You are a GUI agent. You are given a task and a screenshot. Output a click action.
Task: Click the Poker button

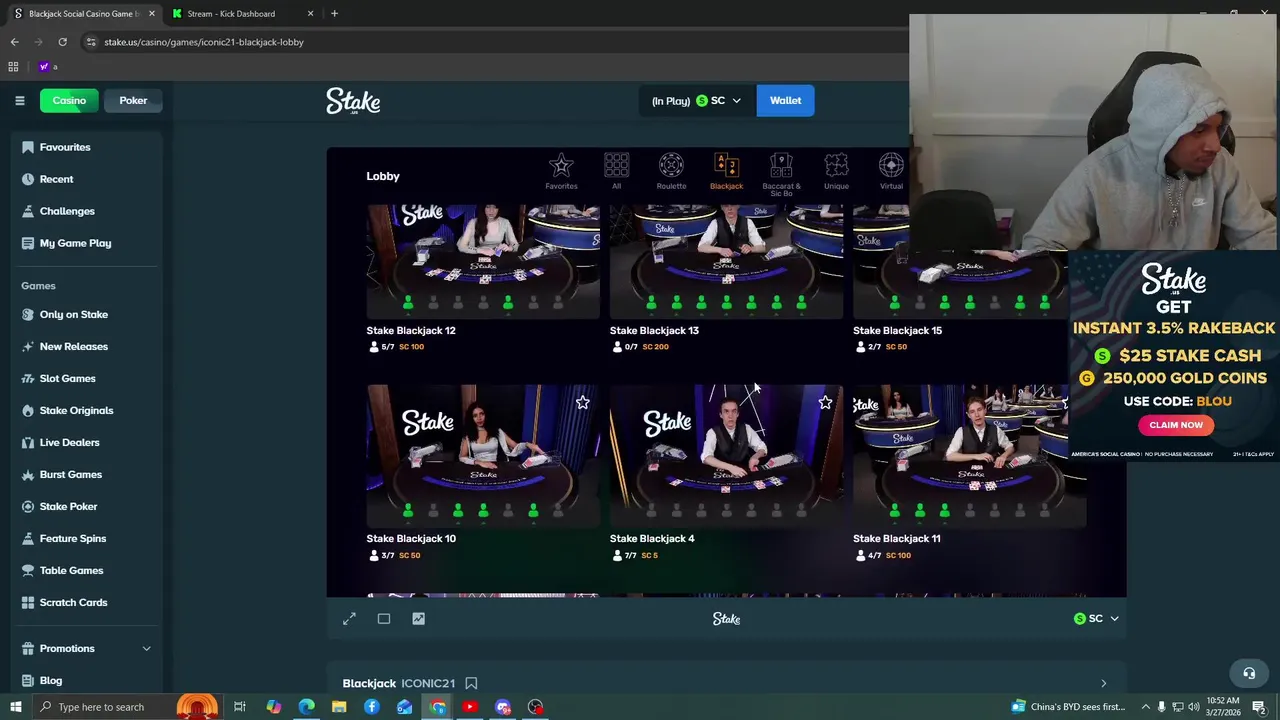(x=133, y=100)
